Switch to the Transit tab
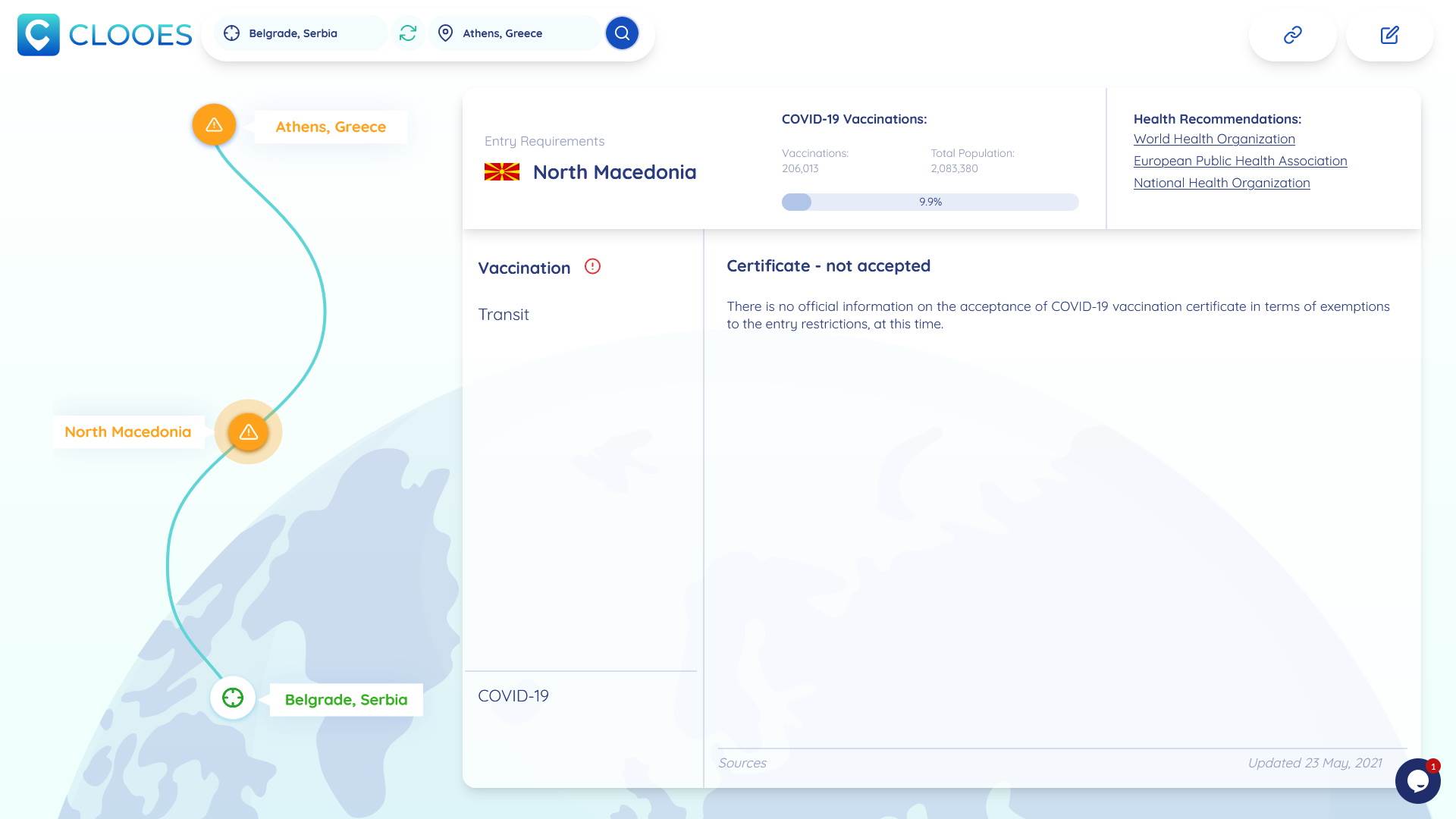 504,315
